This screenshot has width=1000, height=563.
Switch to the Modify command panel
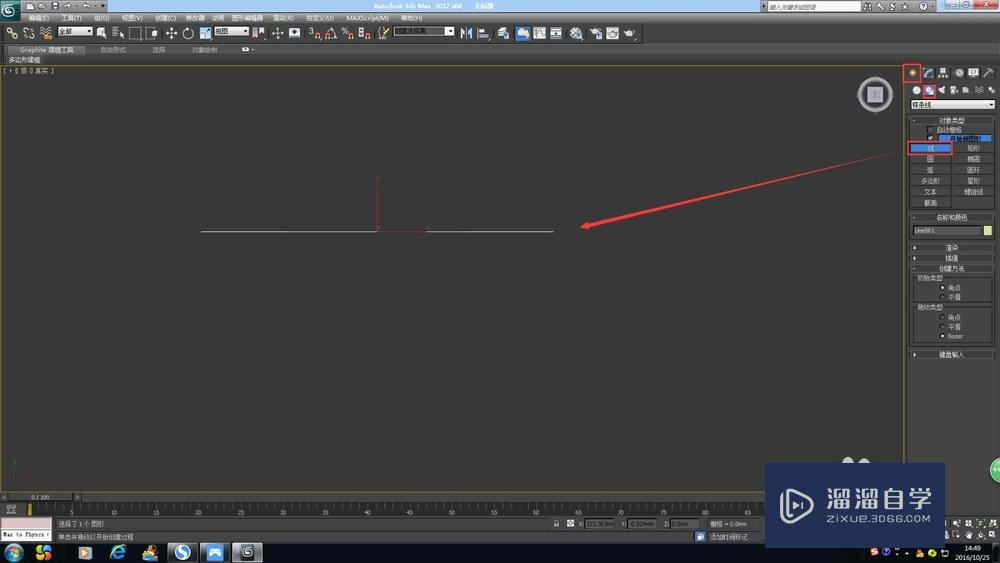tap(928, 73)
